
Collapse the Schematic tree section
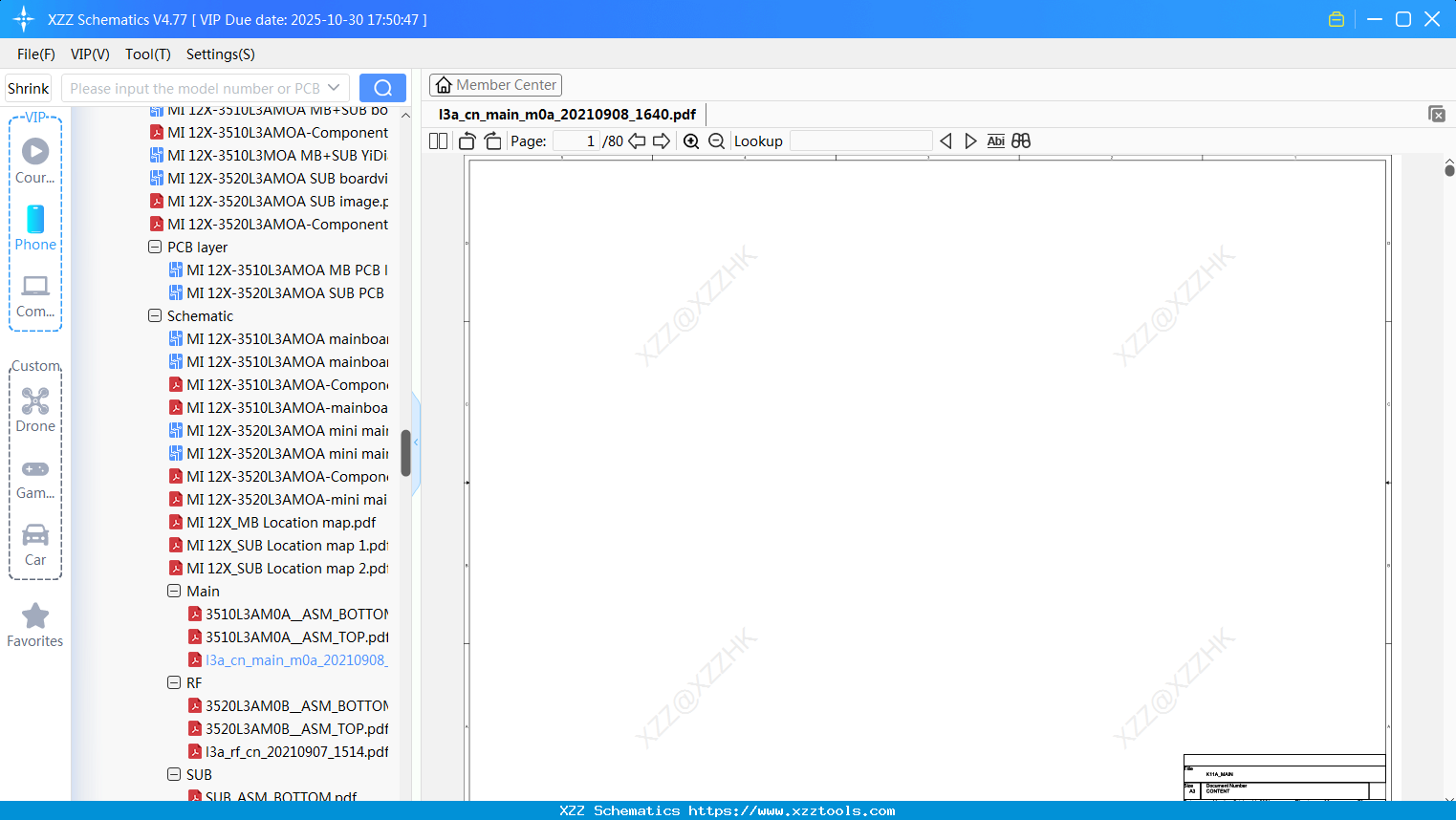point(155,315)
